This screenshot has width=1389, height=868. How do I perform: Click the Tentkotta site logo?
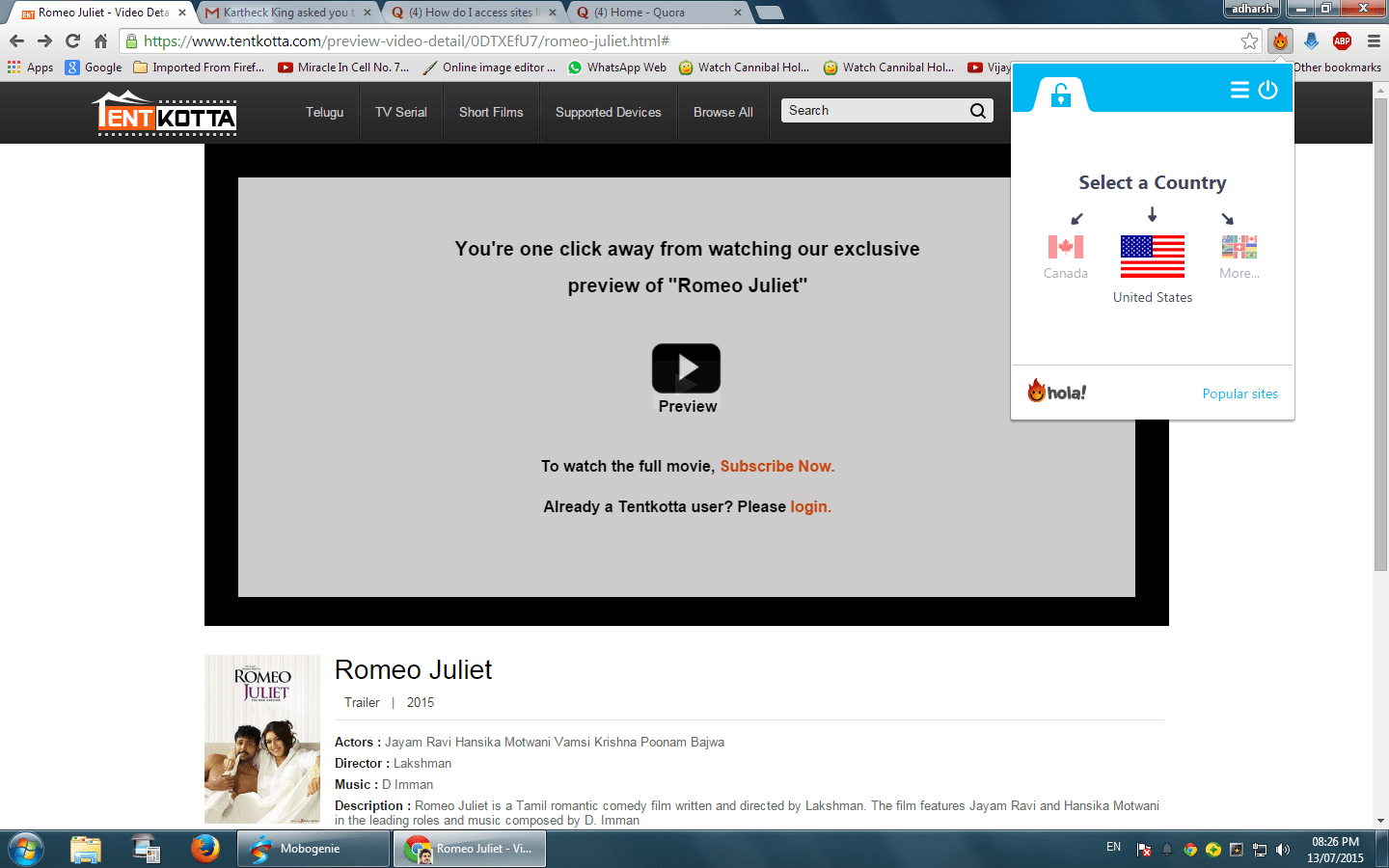click(166, 113)
